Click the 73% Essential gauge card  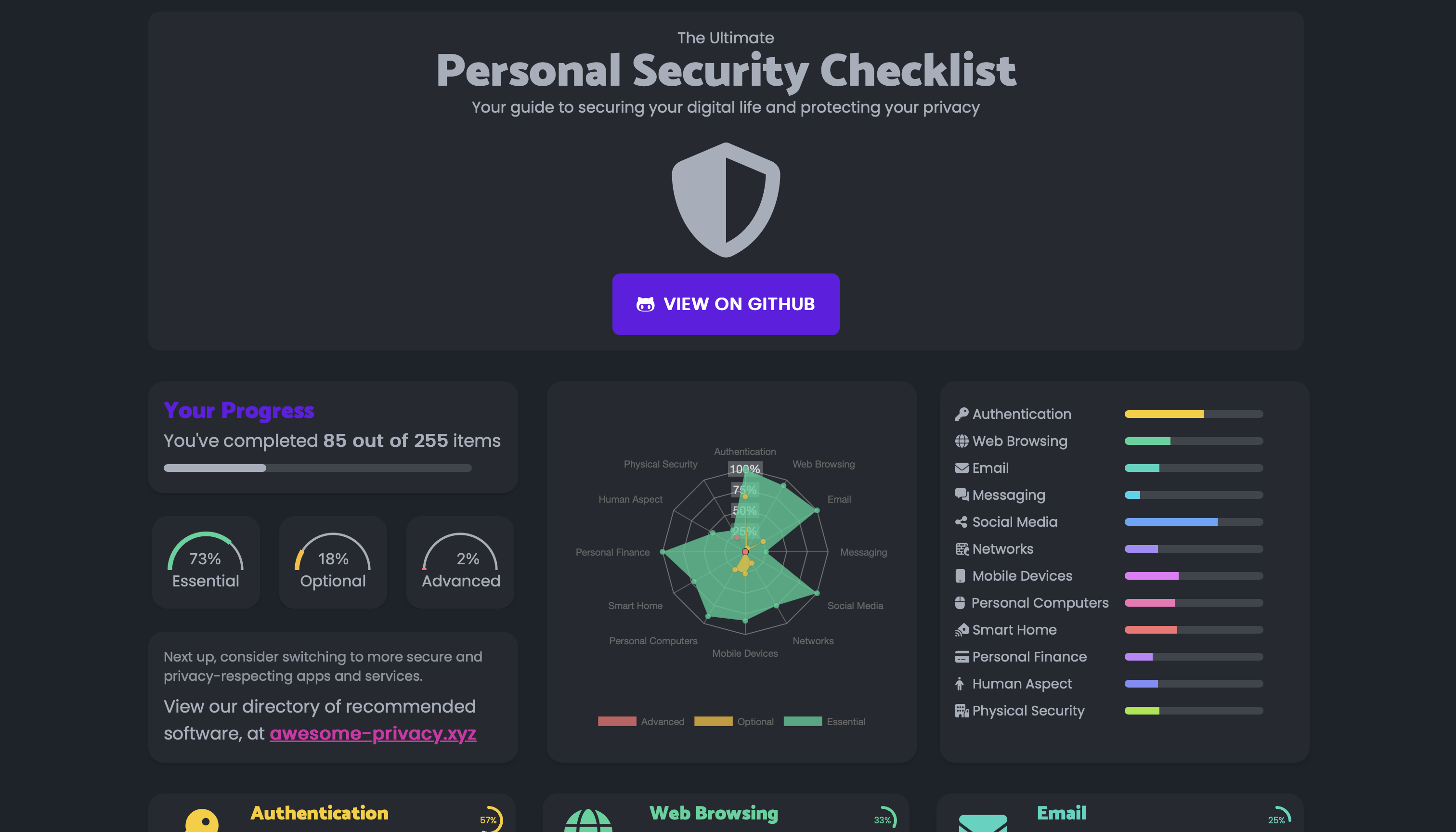(x=206, y=562)
